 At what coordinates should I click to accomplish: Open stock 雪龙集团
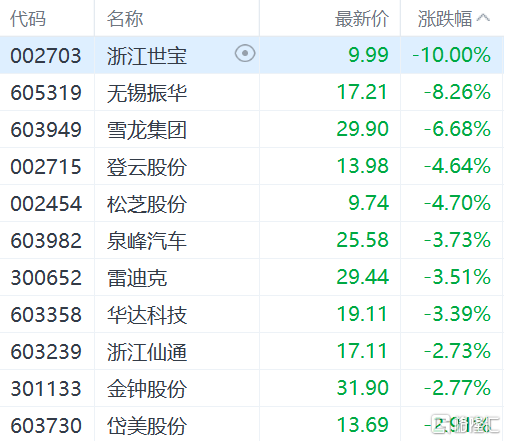click(x=147, y=129)
